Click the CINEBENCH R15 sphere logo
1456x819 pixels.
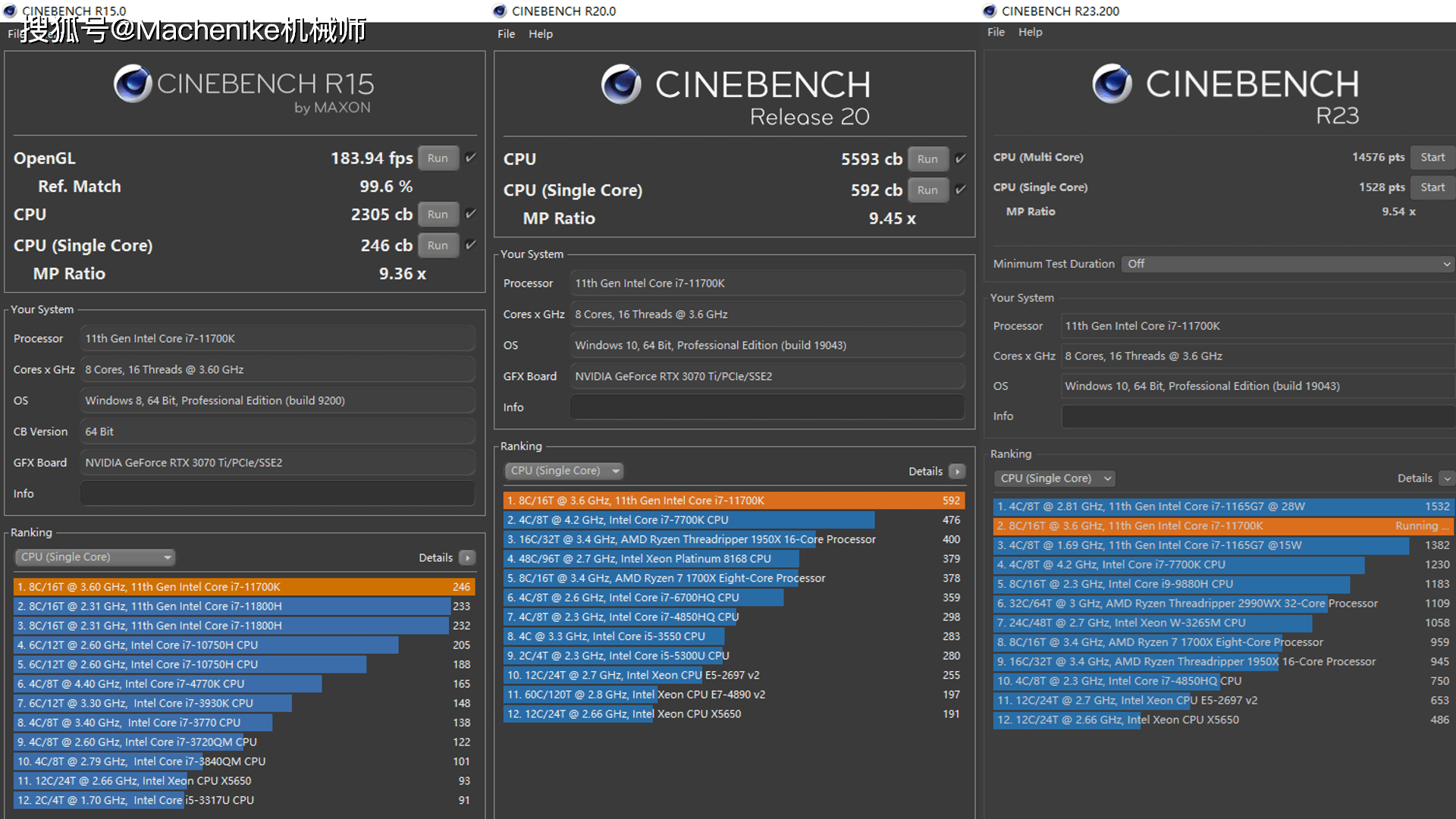pos(133,83)
